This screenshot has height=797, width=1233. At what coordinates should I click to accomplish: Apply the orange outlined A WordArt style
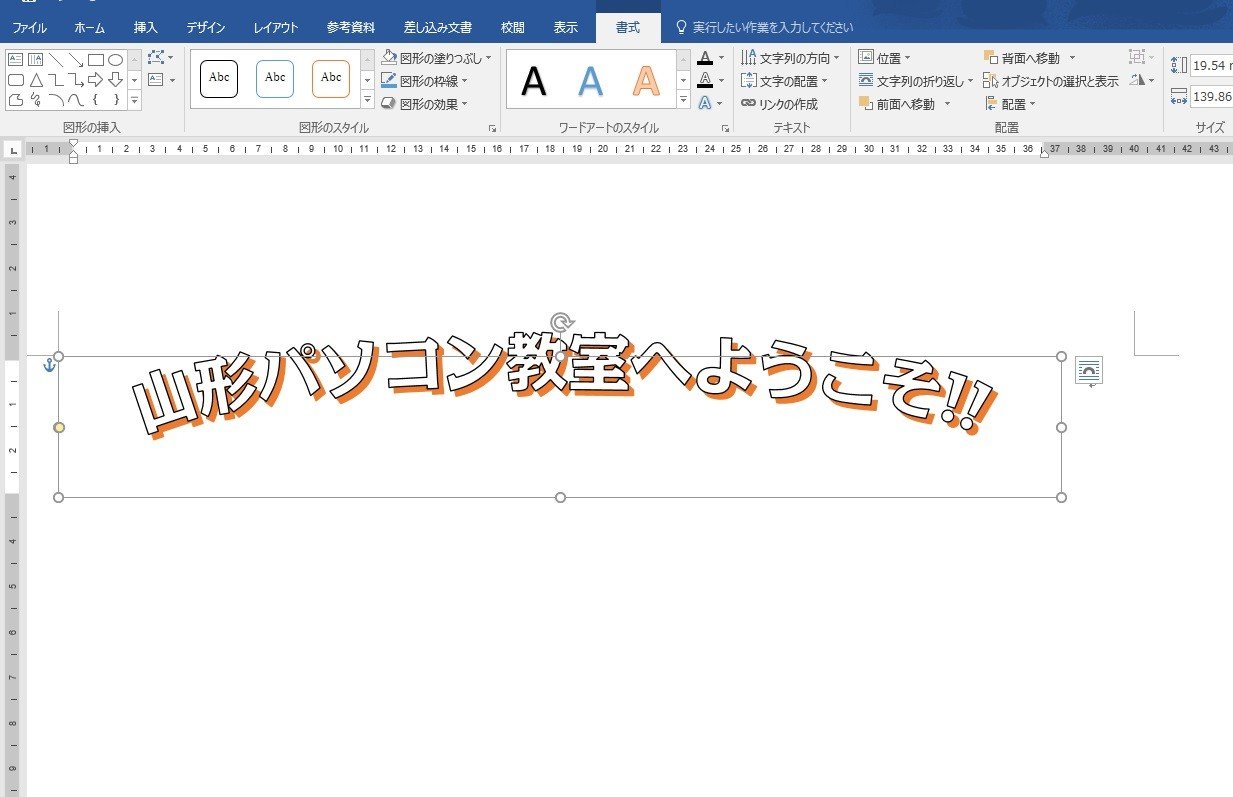[647, 80]
